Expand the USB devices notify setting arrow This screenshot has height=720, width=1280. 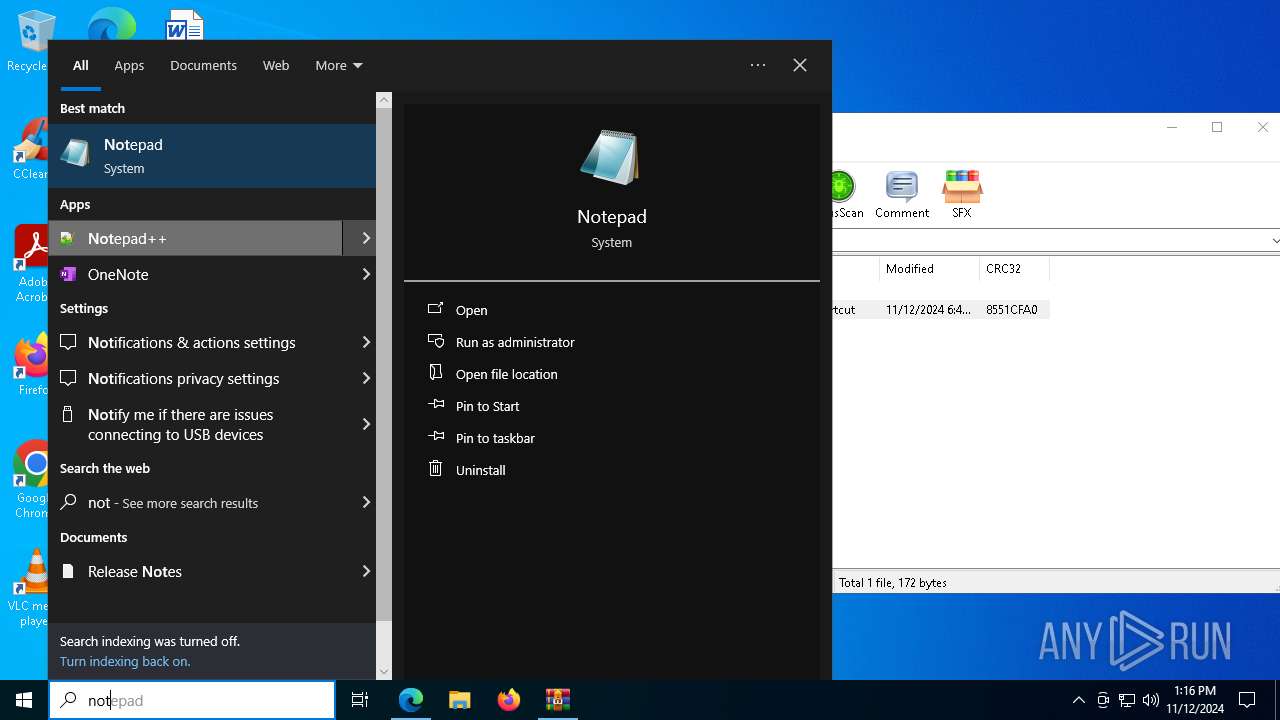click(365, 424)
